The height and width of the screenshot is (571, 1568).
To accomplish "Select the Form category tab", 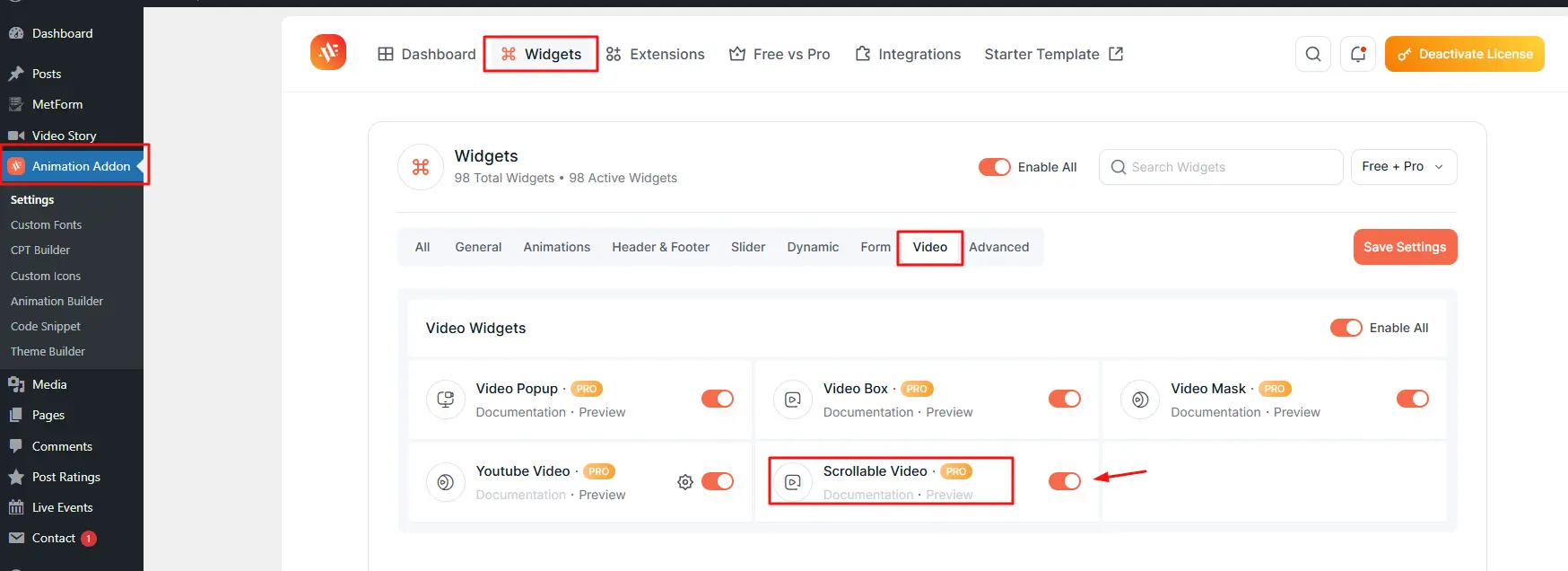I will coord(875,247).
